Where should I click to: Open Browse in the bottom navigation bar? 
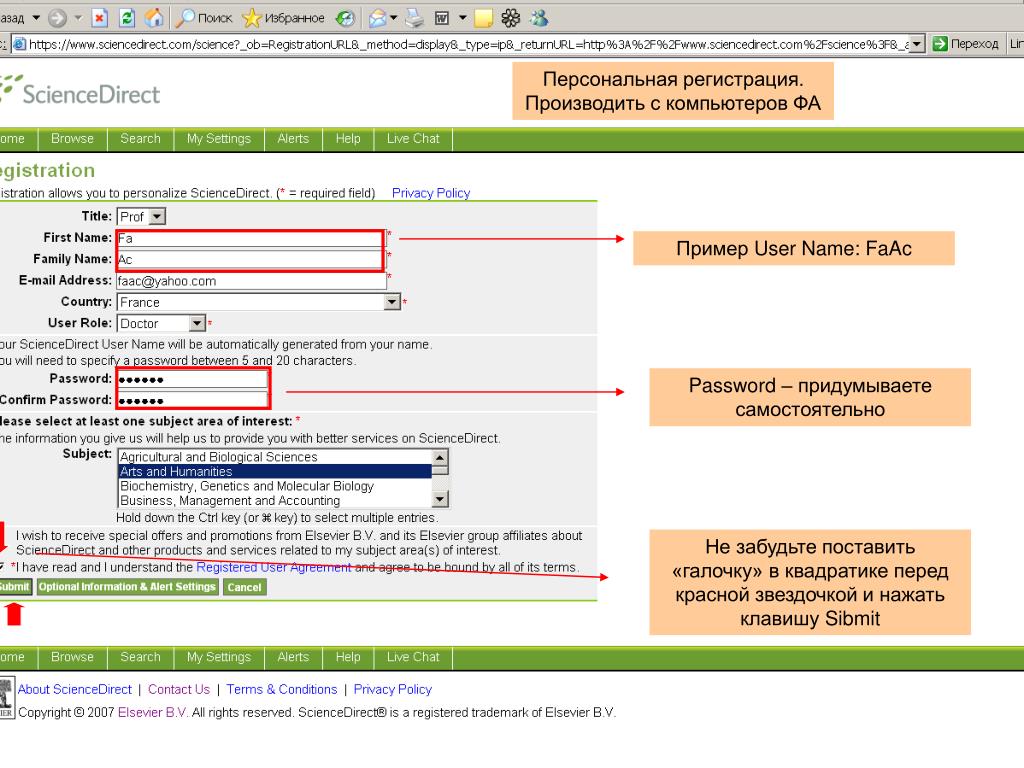(x=72, y=657)
